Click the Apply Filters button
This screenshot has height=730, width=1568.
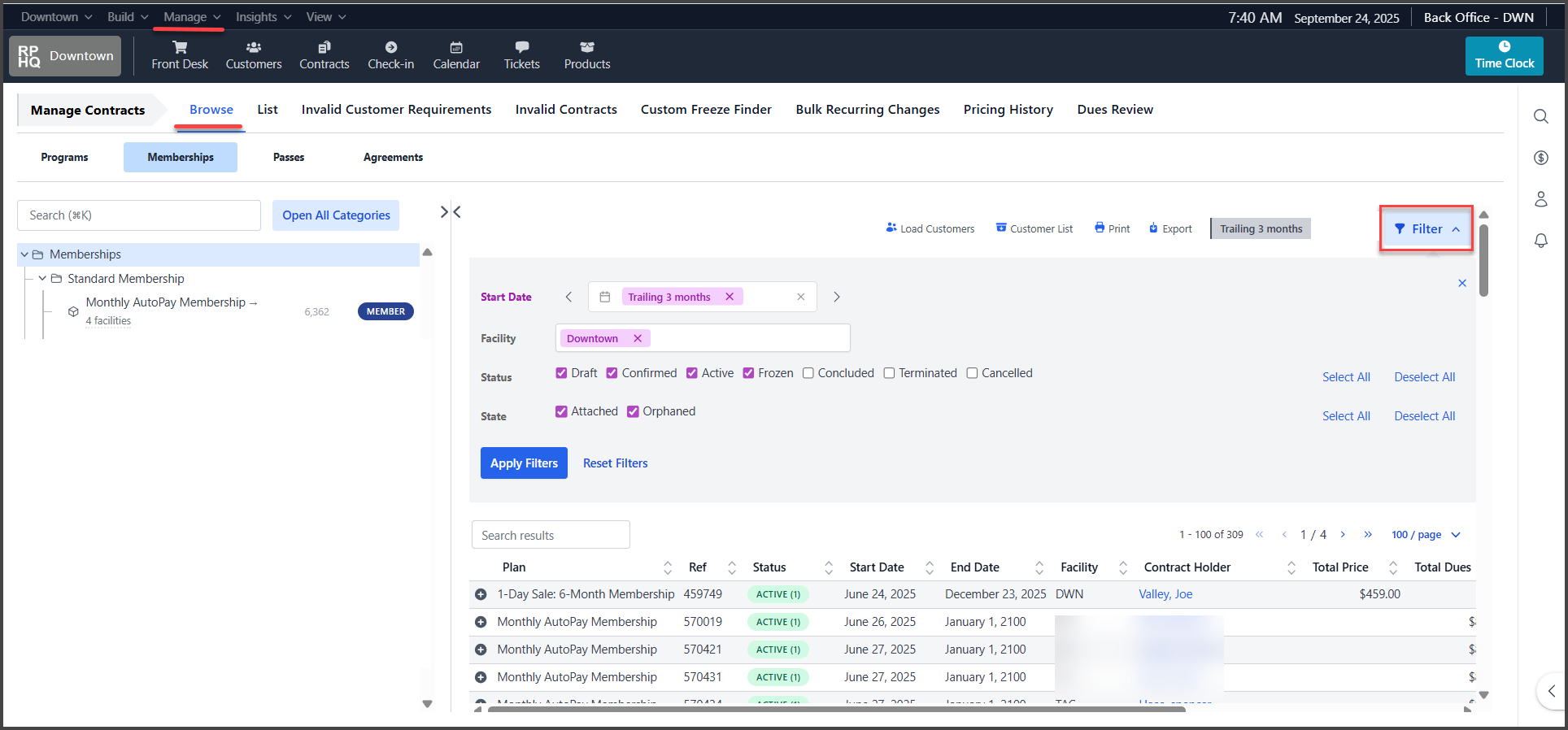[x=524, y=463]
